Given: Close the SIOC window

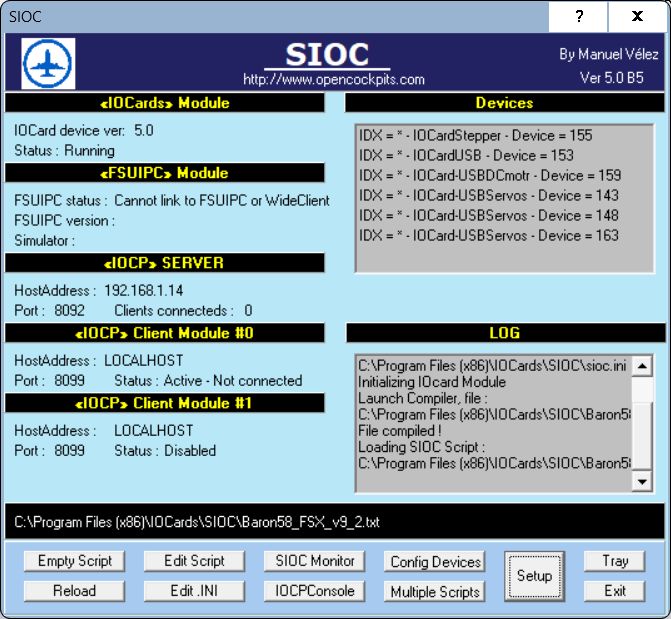Looking at the screenshot, I should 637,17.
